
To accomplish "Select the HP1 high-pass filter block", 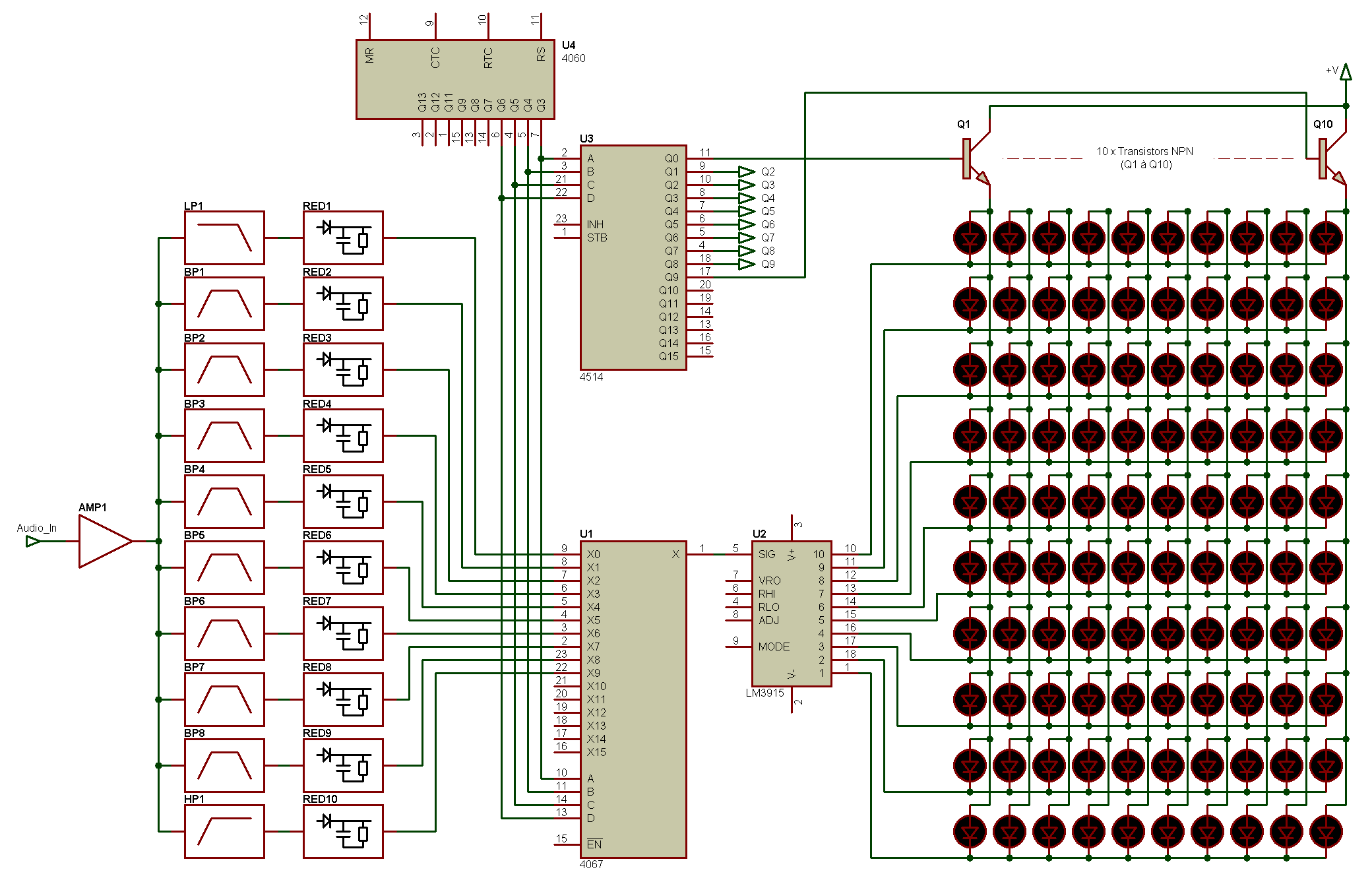I will click(224, 831).
